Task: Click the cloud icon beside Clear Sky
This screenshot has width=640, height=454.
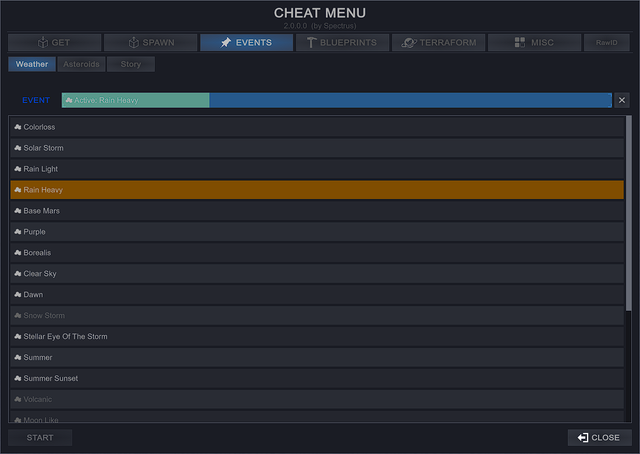Action: point(18,274)
